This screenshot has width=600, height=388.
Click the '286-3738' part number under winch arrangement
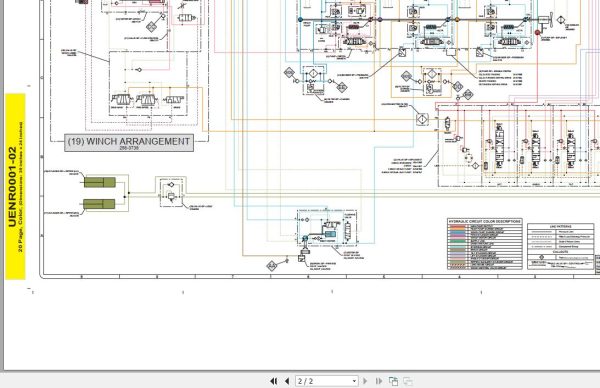point(129,148)
